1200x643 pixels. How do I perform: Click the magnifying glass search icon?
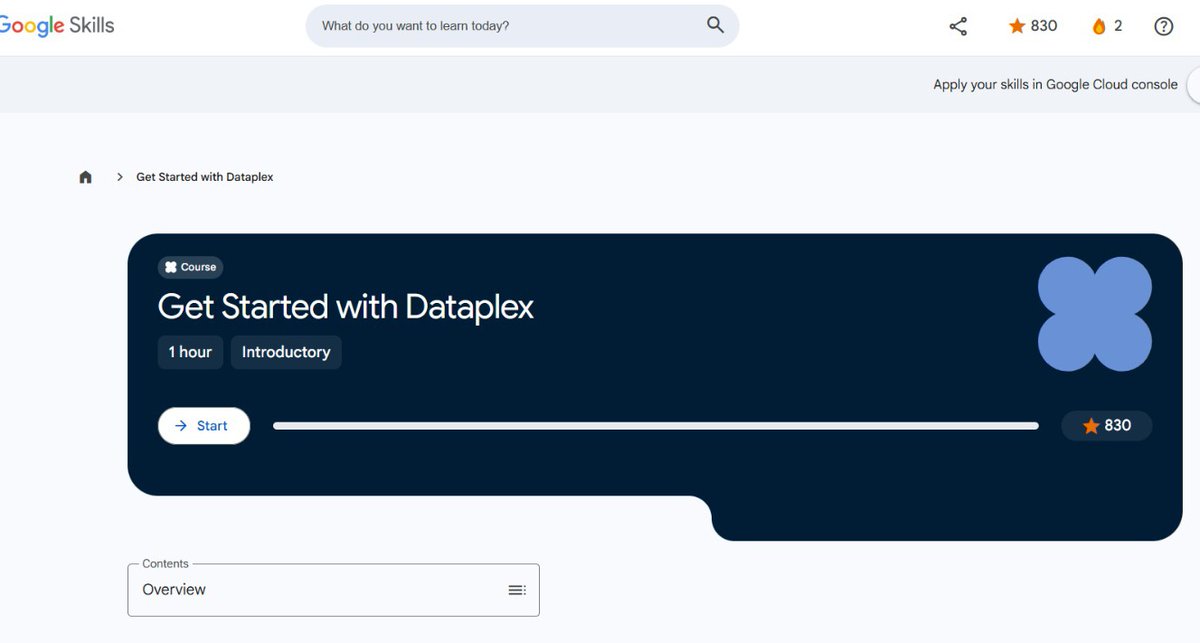(715, 26)
